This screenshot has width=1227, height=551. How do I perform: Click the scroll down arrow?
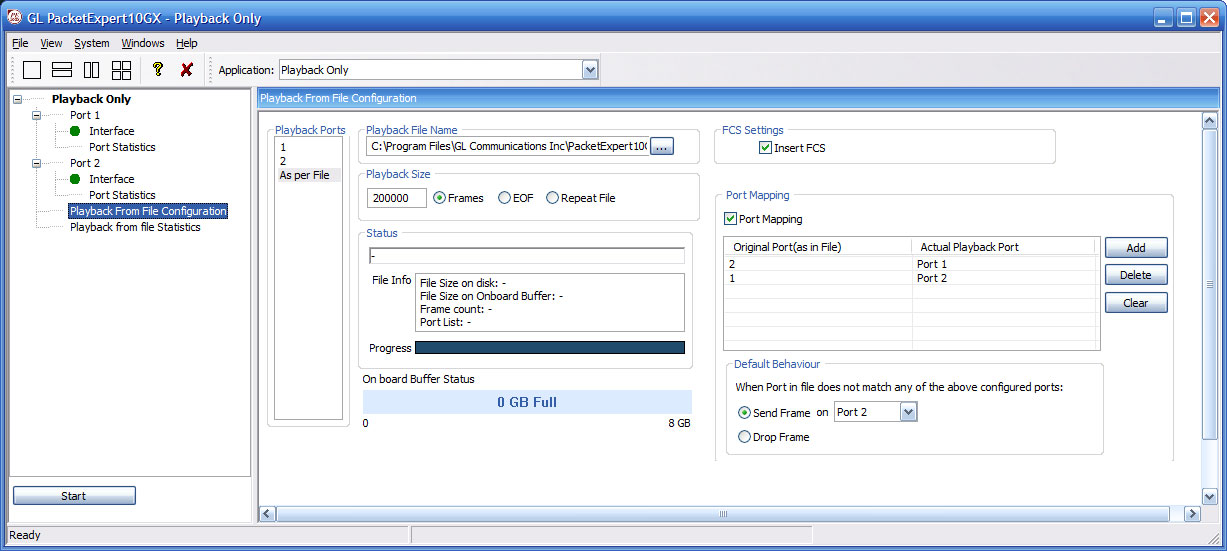tap(1209, 496)
